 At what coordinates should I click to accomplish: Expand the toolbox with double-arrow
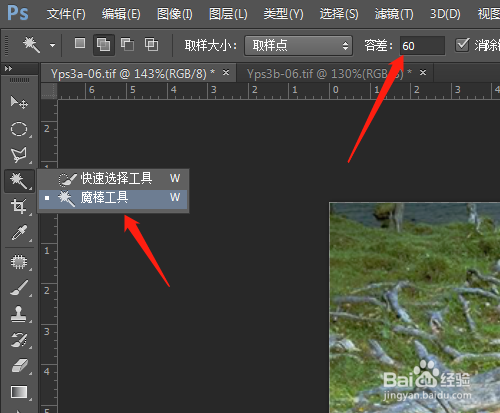(8, 69)
